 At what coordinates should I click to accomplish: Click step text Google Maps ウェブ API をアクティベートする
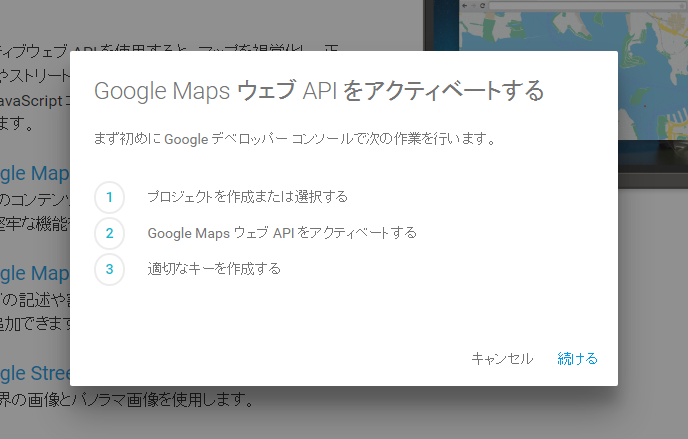282,233
